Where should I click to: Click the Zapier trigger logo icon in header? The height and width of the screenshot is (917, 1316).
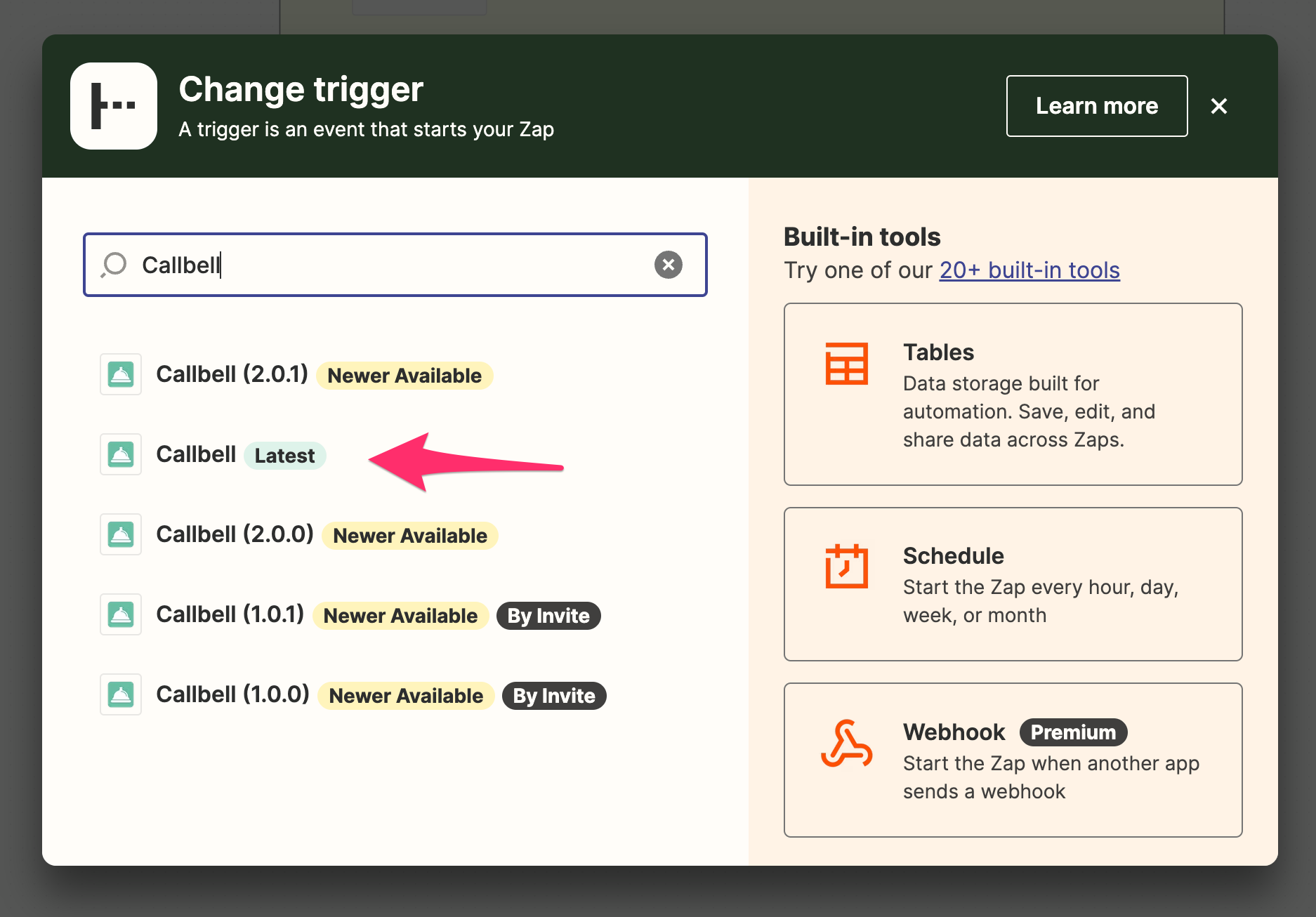tap(114, 106)
